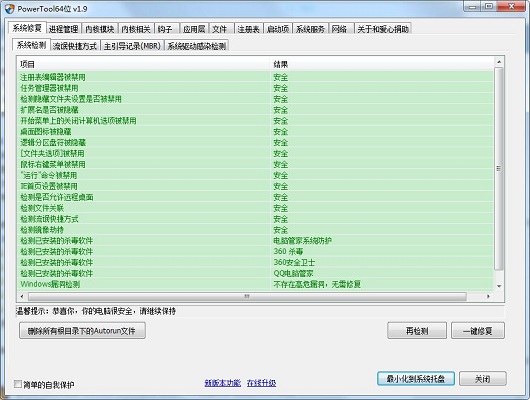Open the 新版本功能 link

[x=223, y=383]
